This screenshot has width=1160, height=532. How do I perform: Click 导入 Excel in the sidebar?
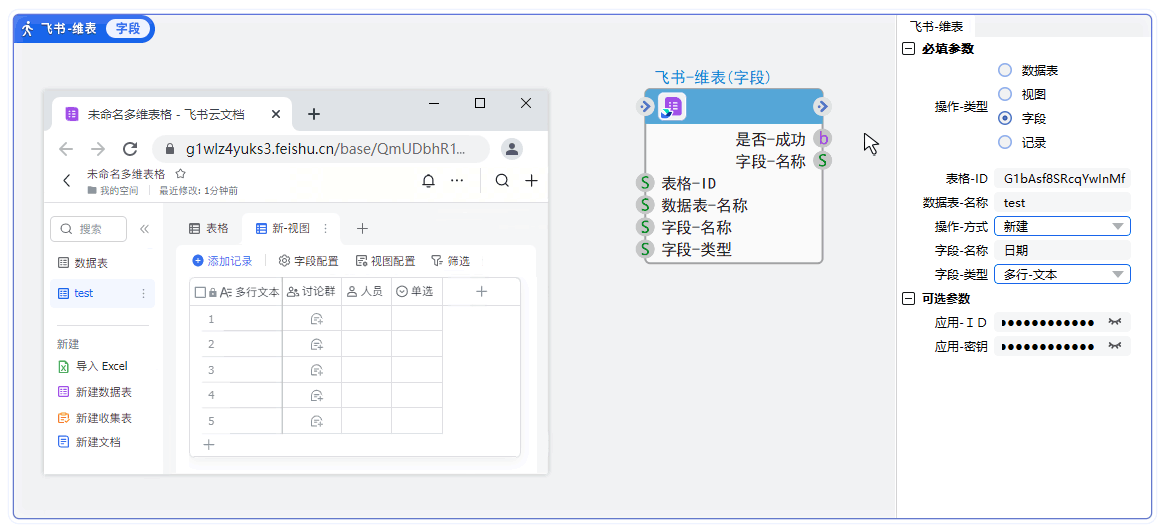(92, 366)
